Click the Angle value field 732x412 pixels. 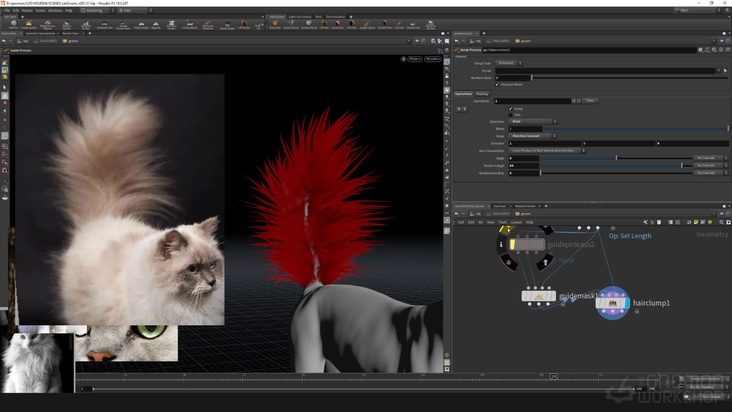coord(523,158)
